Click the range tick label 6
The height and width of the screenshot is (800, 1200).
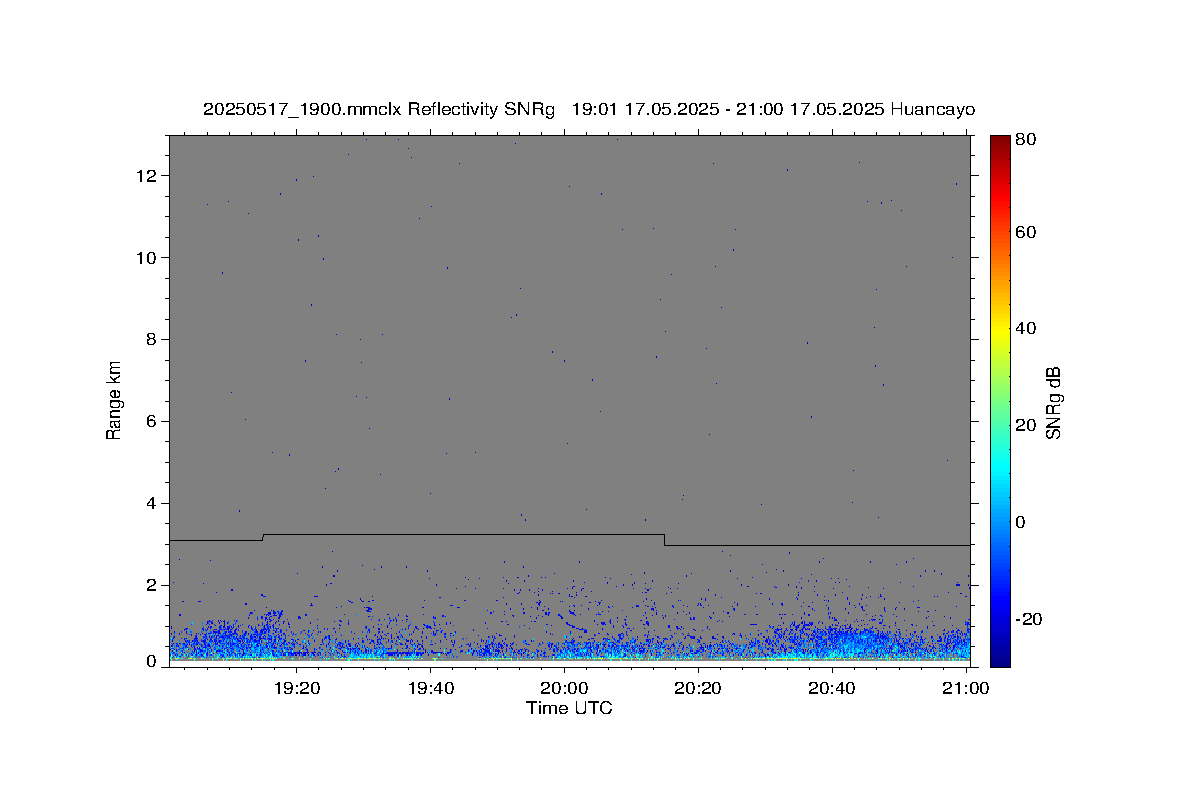[x=152, y=422]
